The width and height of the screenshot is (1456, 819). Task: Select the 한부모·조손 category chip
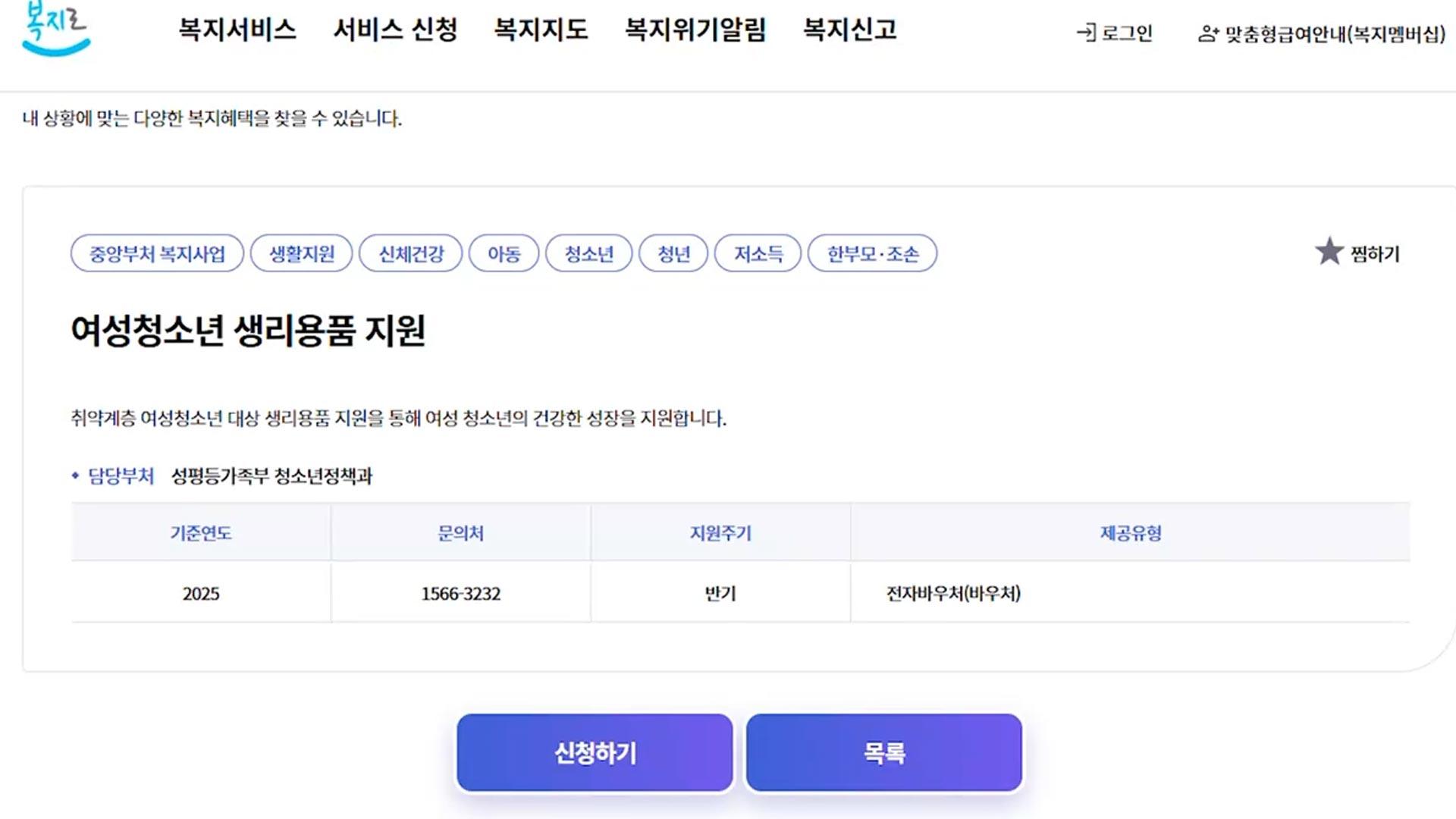point(874,253)
